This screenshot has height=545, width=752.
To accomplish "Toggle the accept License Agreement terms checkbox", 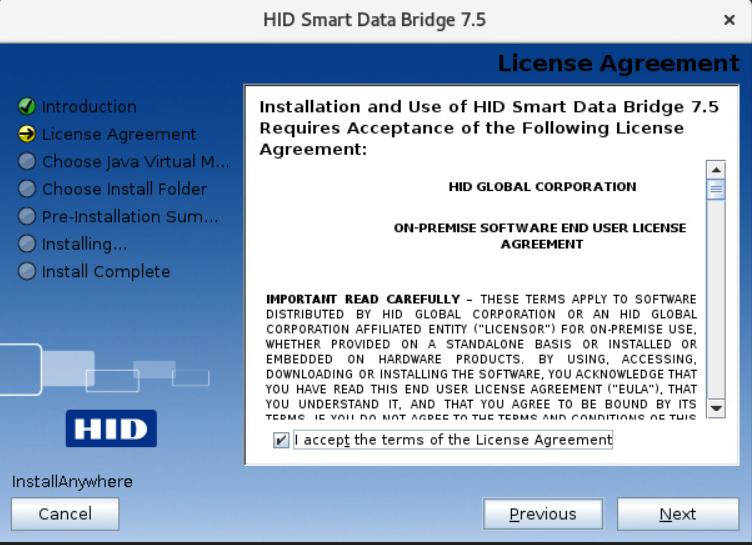I will tap(281, 440).
